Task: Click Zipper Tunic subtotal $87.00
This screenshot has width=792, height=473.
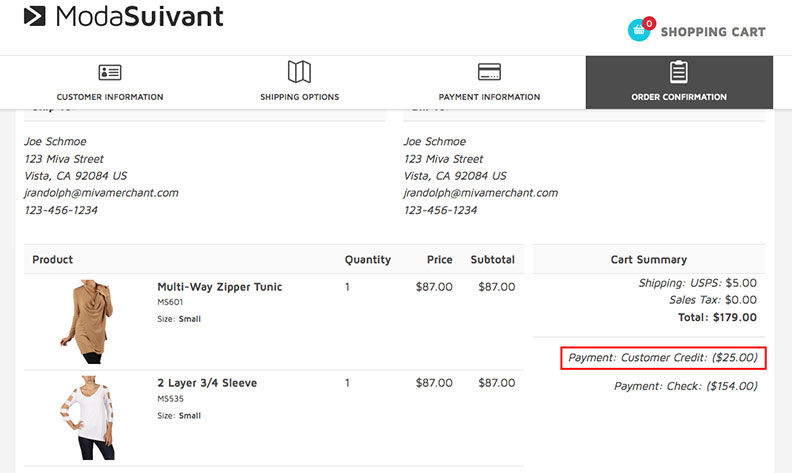Action: (497, 287)
